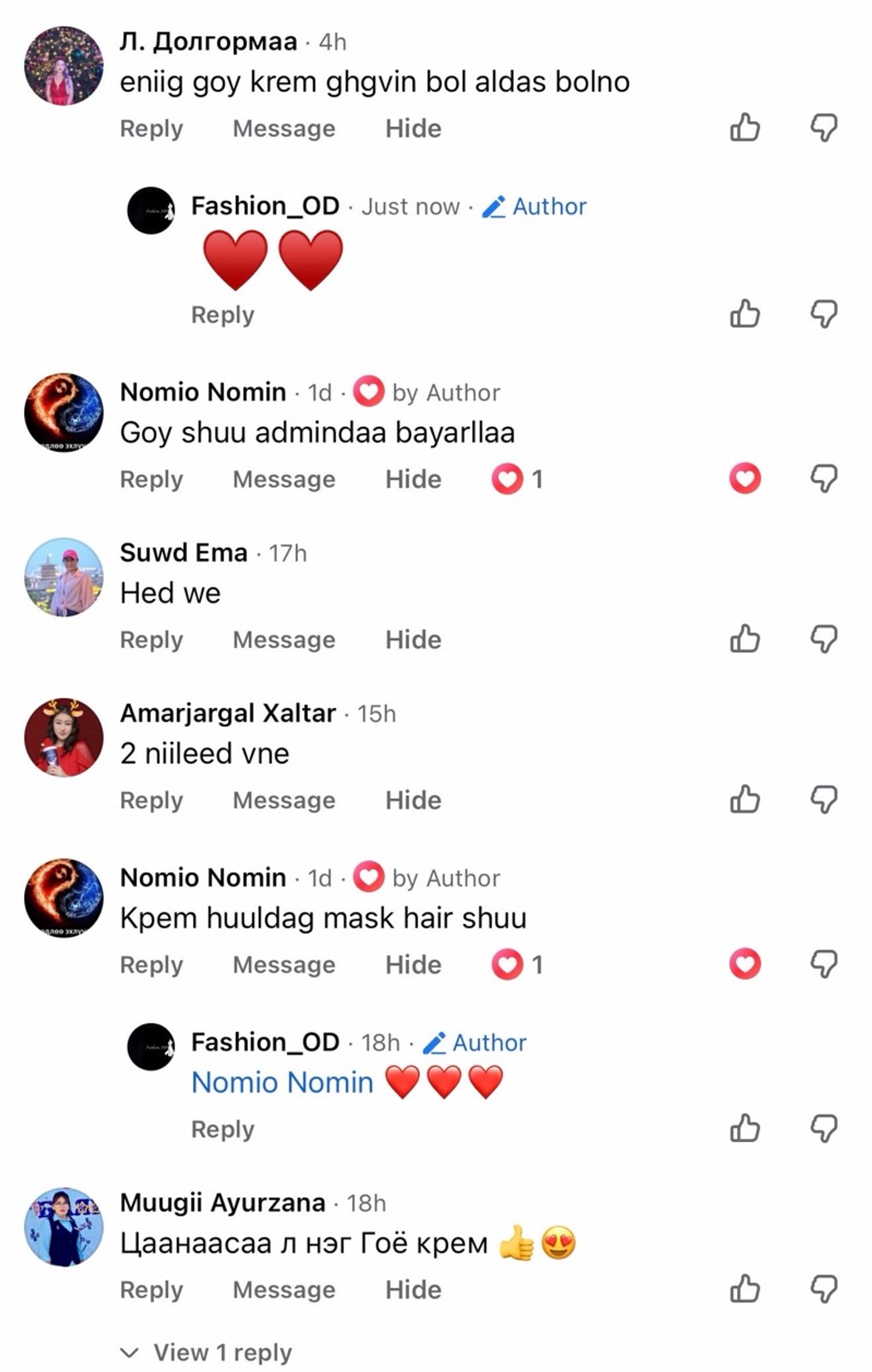Hide Amarjargal Xaltar's comment
This screenshot has width=872, height=1372.
[x=413, y=800]
